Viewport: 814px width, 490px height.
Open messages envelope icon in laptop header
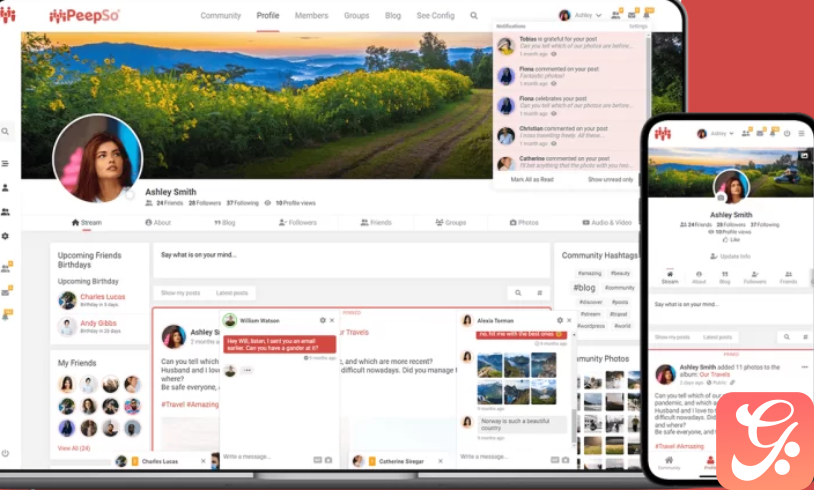632,16
